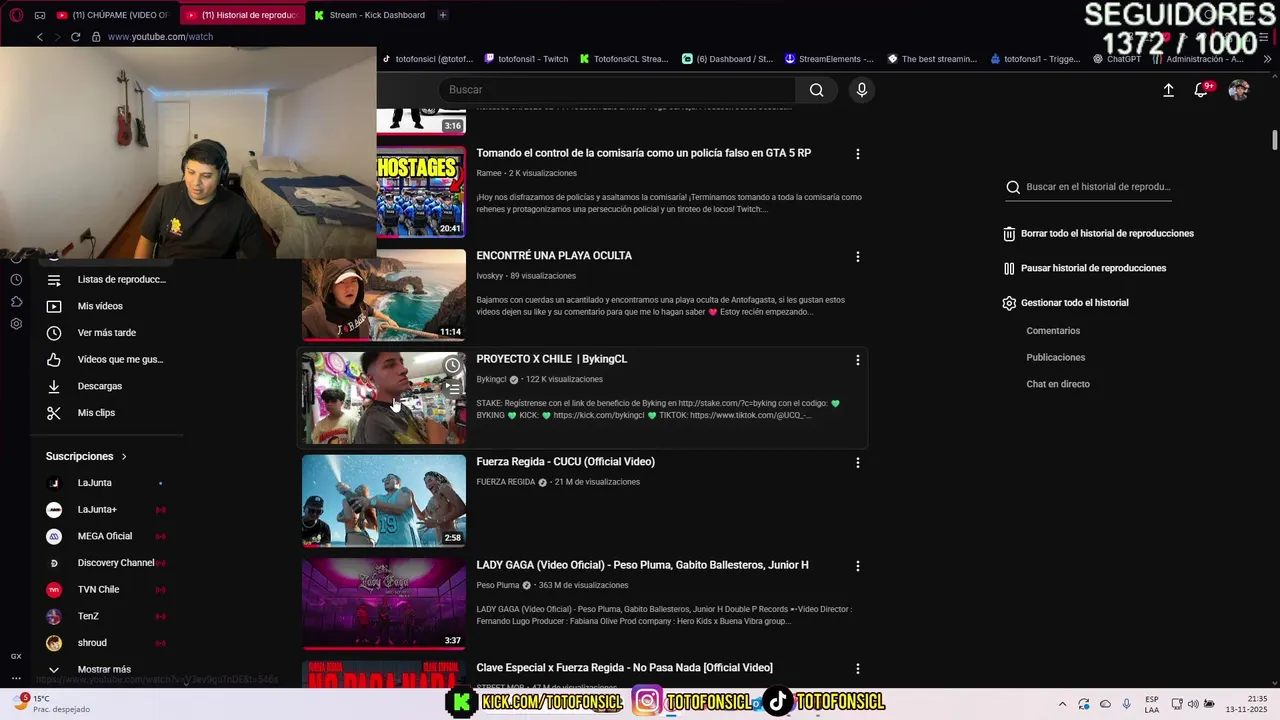Open options menu for LADY GAGA video
Image resolution: width=1280 pixels, height=720 pixels.
coord(857,566)
